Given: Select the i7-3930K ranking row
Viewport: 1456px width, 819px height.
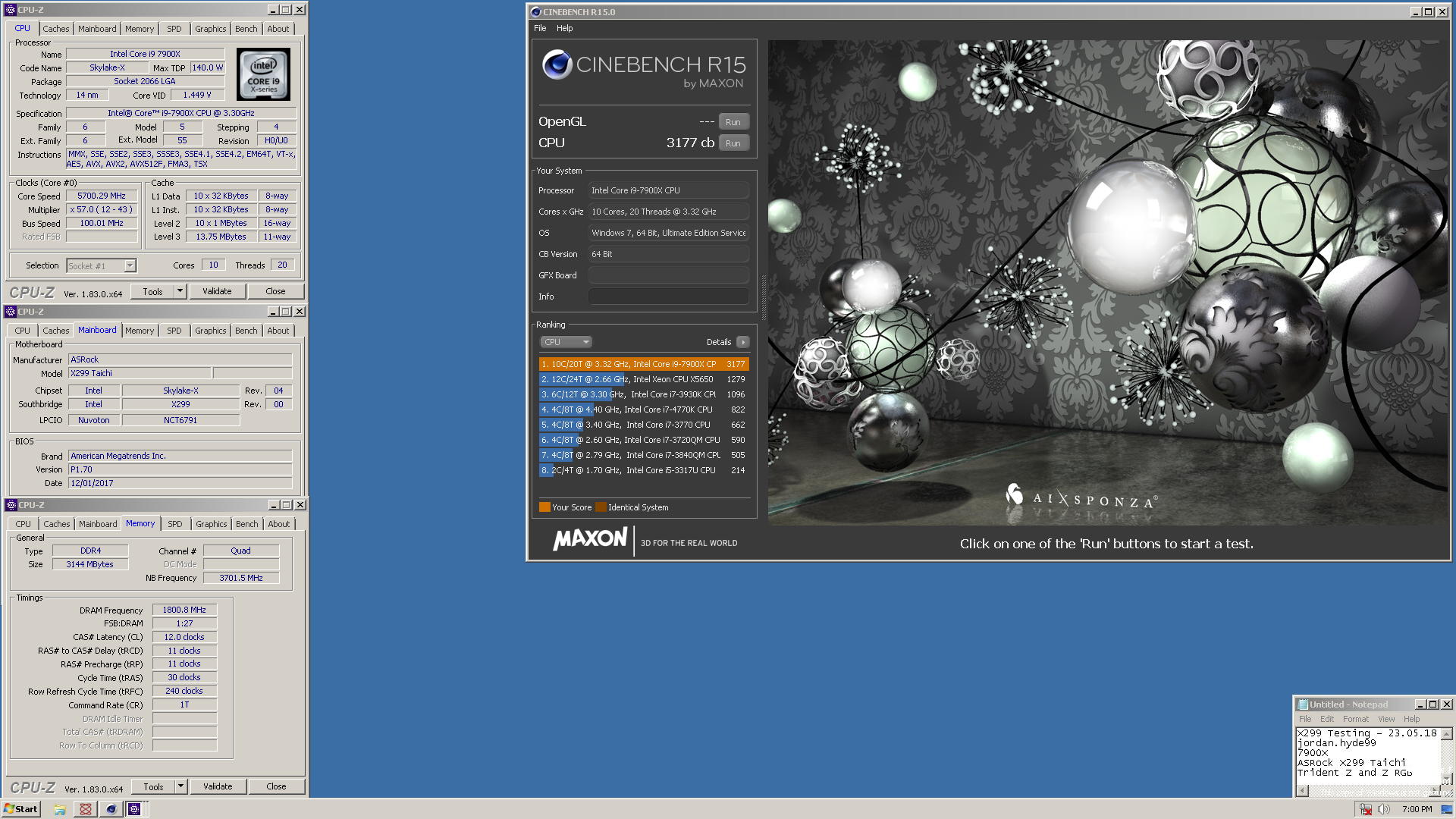Looking at the screenshot, I should [644, 394].
